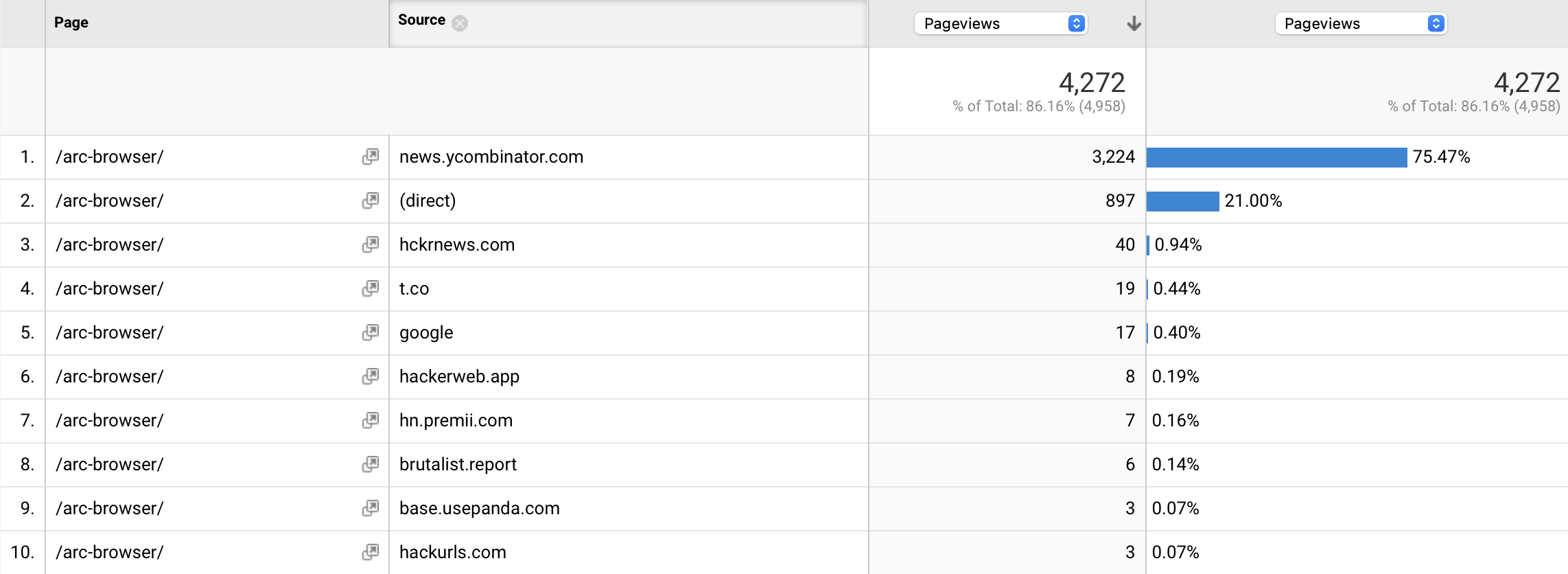Click the 897 pageviews value
Viewport: 1568px width, 574px height.
1121,200
